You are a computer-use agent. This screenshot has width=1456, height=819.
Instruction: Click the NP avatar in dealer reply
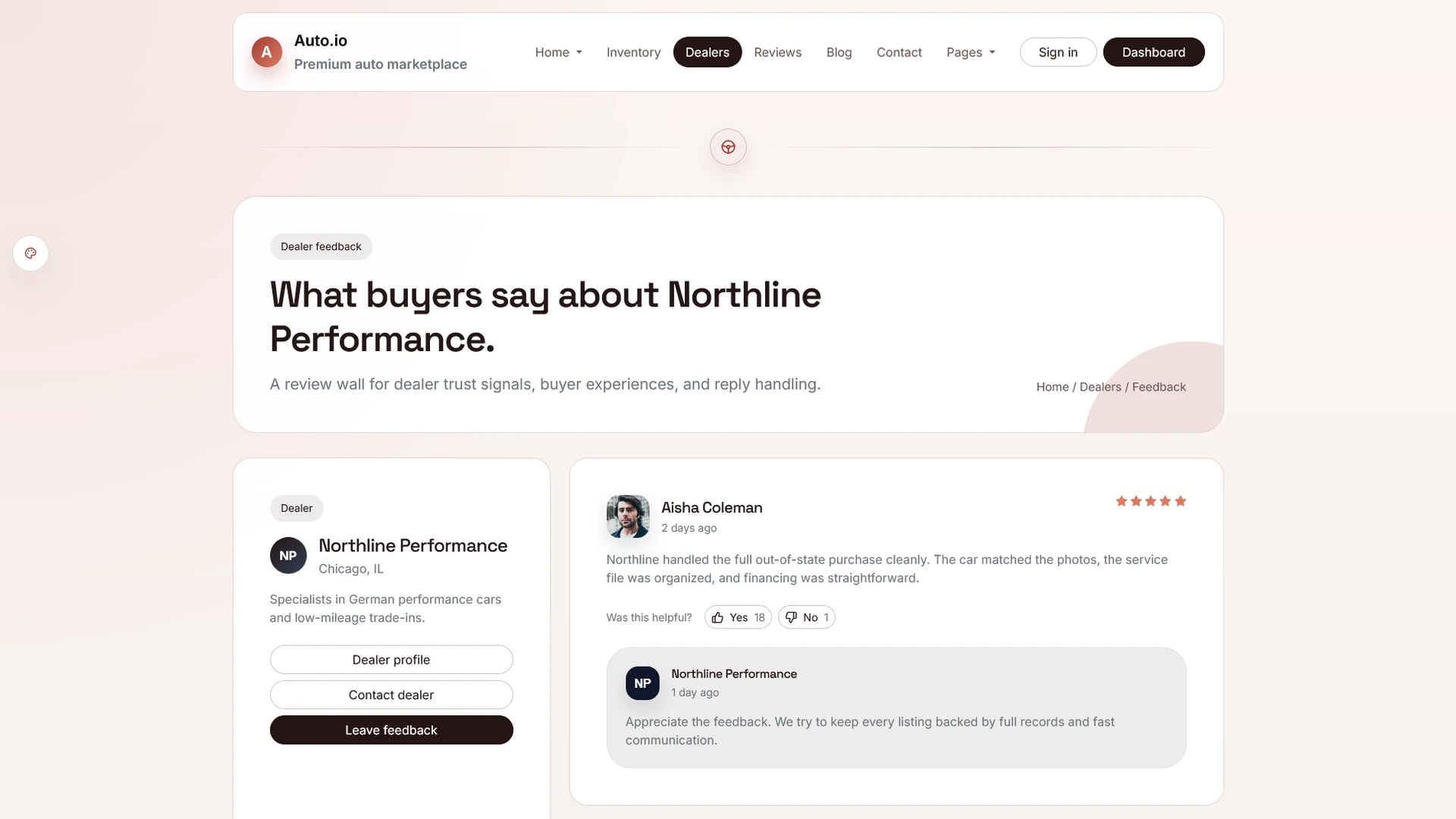642,683
